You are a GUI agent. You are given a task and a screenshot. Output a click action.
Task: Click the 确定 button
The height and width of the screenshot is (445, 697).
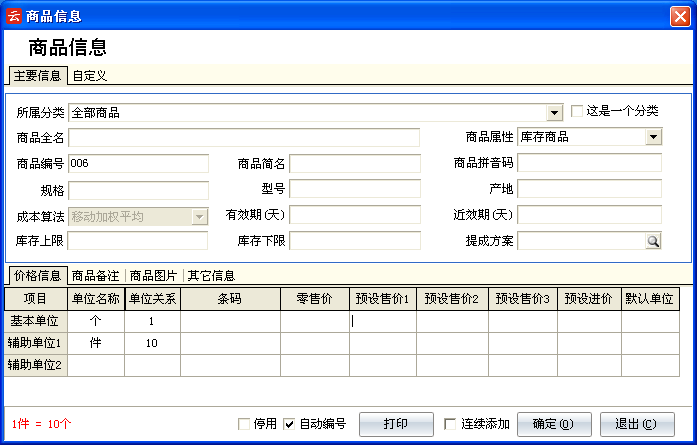(x=553, y=424)
